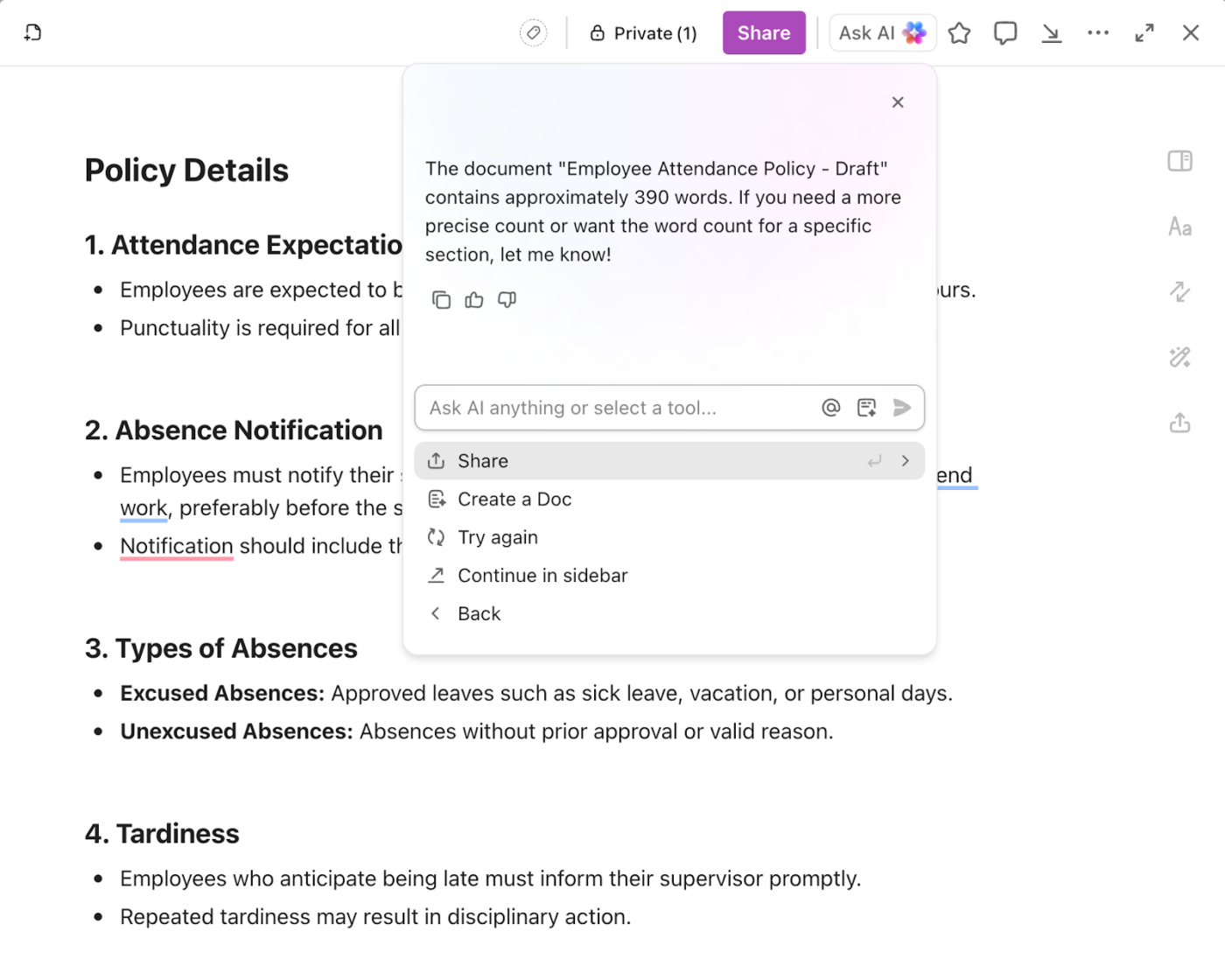Click the purple Share button
The width and height of the screenshot is (1225, 980).
(x=764, y=33)
